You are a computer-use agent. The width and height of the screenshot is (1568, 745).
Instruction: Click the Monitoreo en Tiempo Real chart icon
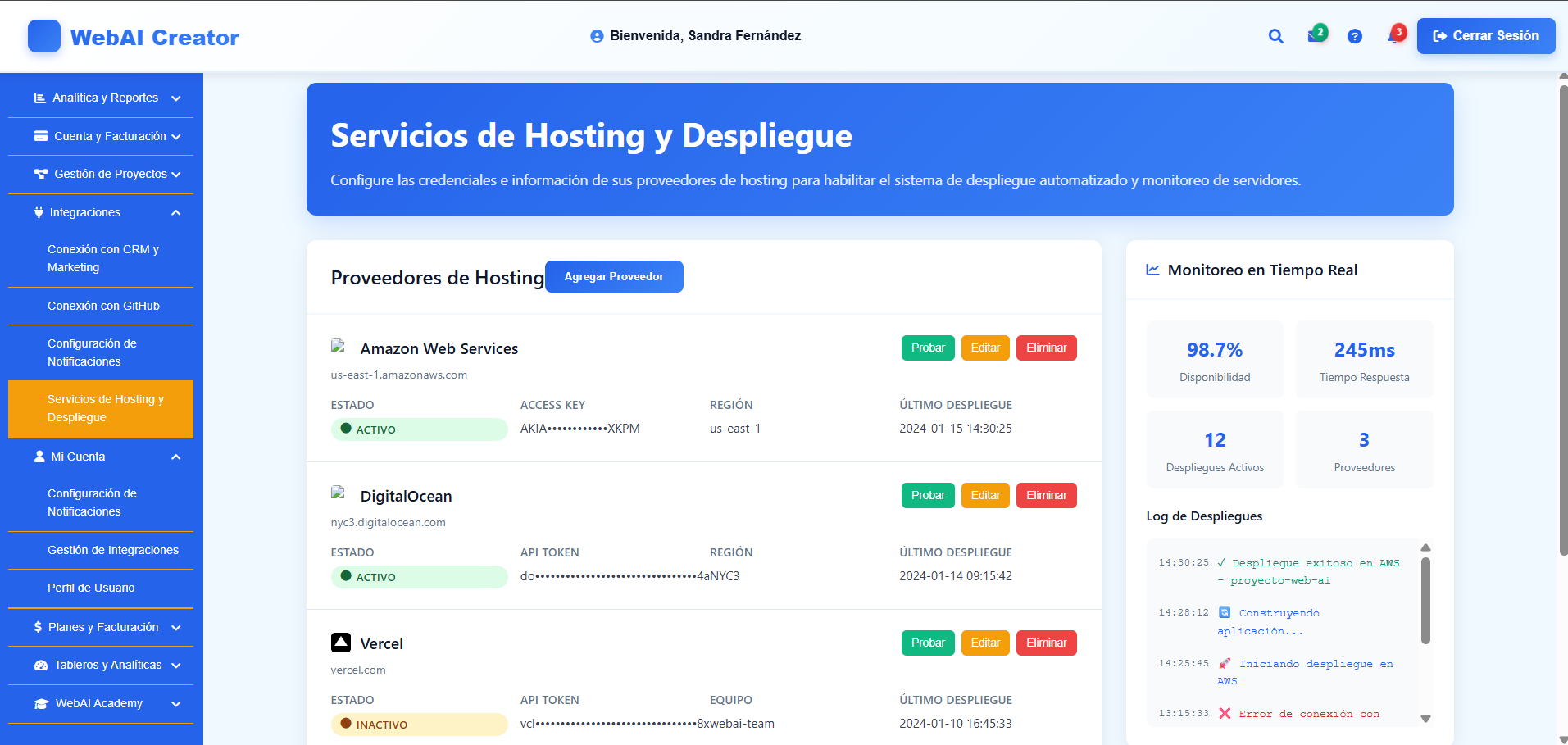[1152, 270]
